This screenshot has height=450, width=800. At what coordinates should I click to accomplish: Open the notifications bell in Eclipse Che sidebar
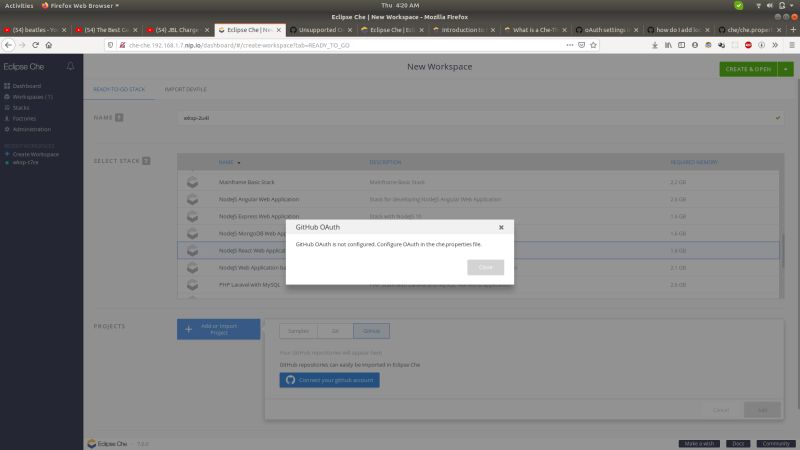point(70,66)
